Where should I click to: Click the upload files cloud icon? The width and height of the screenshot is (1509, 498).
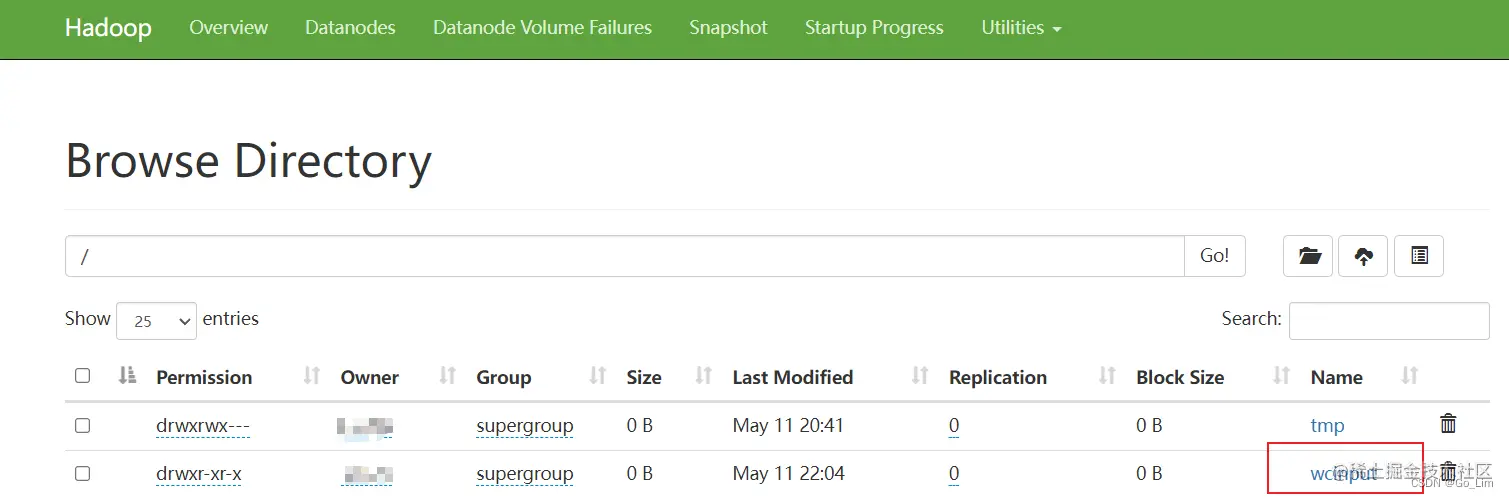point(1364,256)
